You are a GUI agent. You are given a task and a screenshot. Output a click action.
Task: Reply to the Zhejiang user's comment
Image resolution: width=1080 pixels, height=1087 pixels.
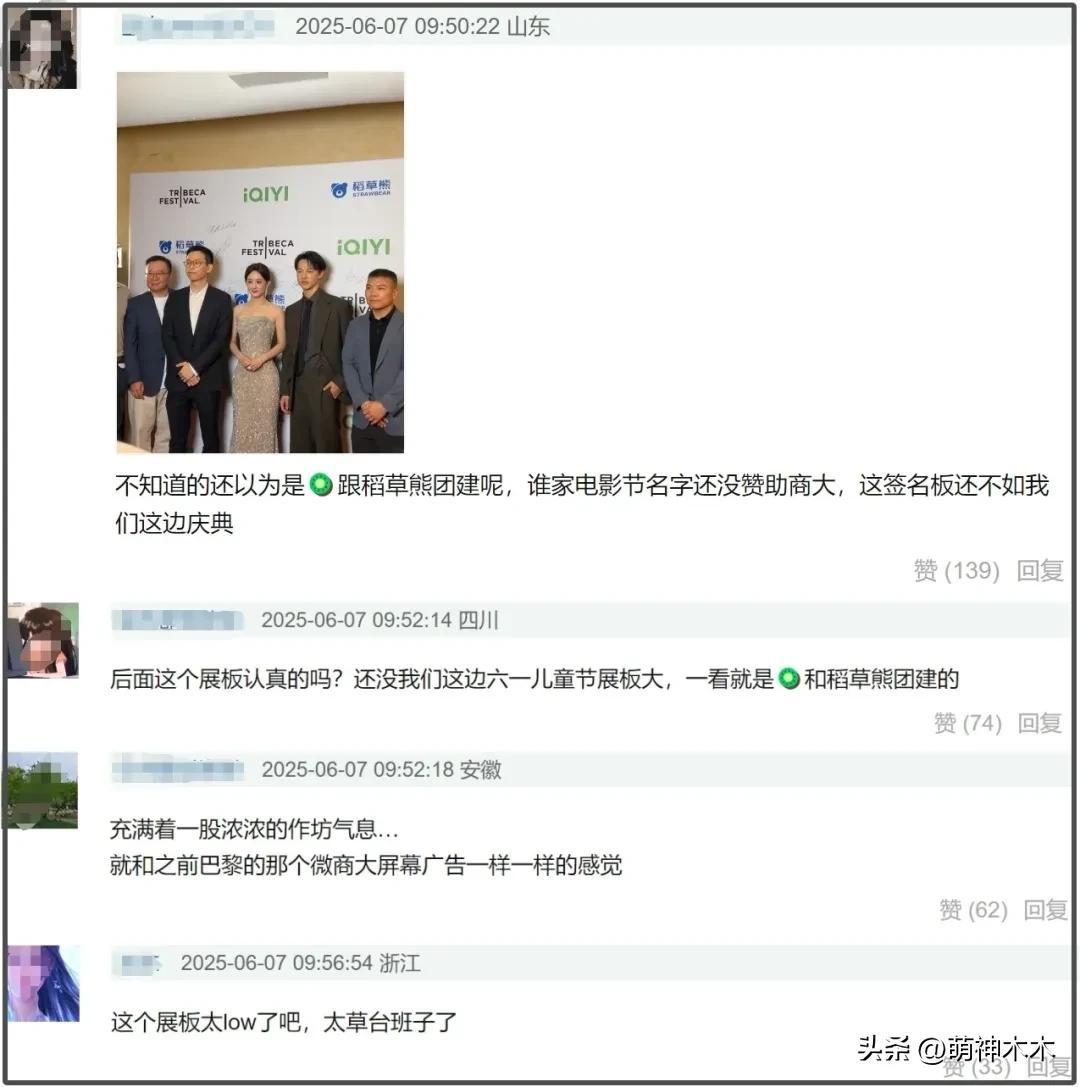1048,1066
